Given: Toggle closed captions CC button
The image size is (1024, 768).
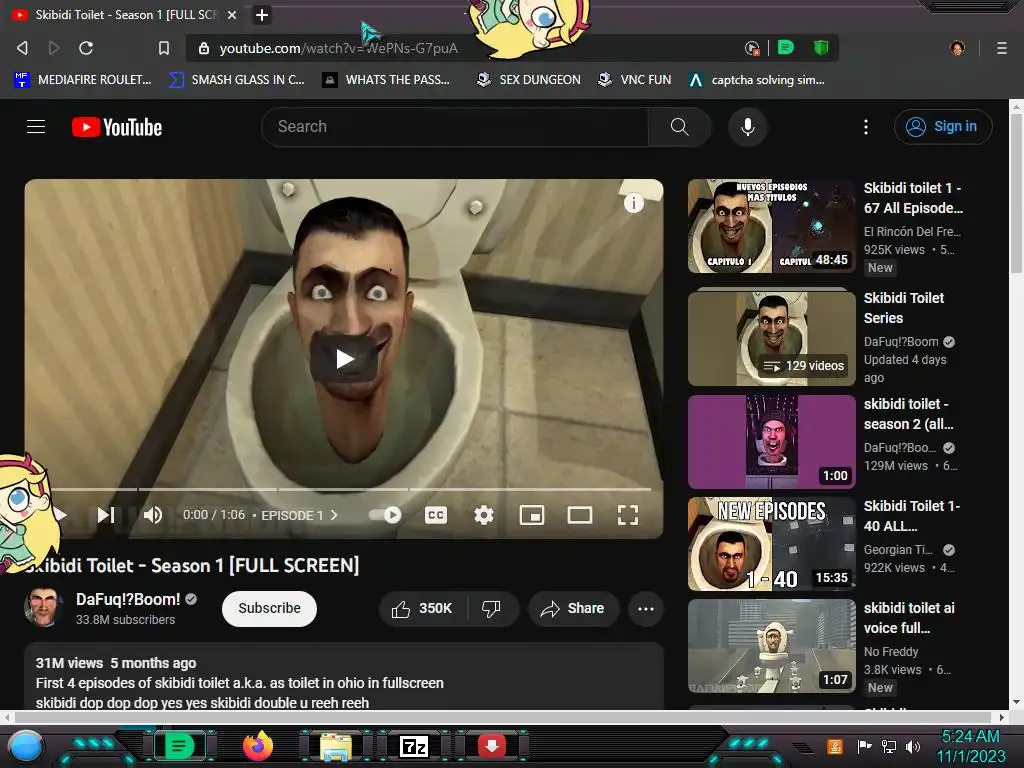Looking at the screenshot, I should coord(436,515).
